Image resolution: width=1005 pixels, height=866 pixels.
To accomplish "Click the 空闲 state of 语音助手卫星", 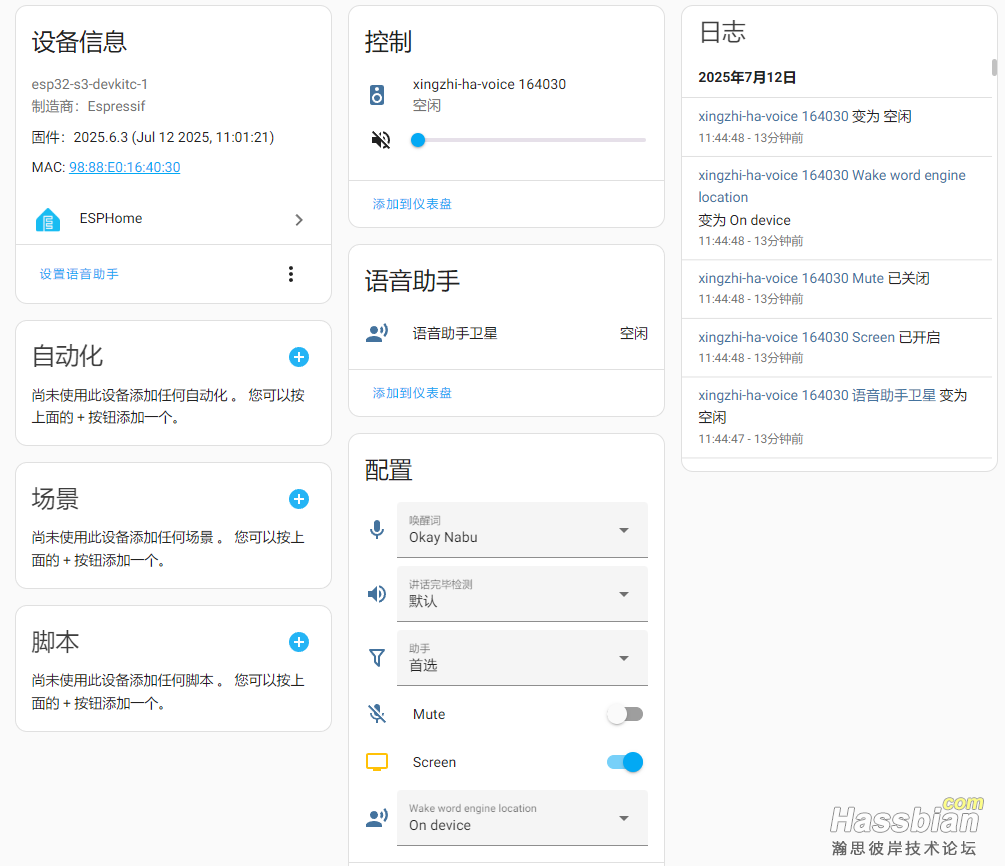I will [x=633, y=333].
